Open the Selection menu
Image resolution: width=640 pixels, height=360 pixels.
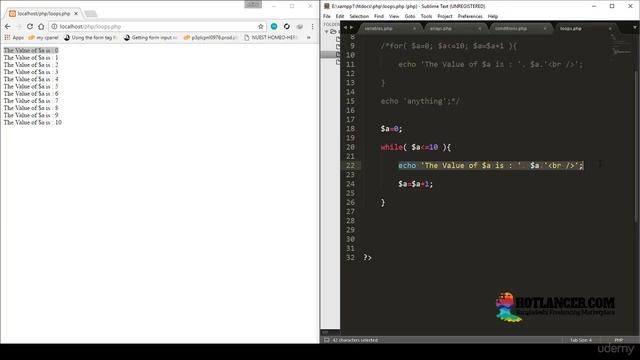click(x=359, y=16)
